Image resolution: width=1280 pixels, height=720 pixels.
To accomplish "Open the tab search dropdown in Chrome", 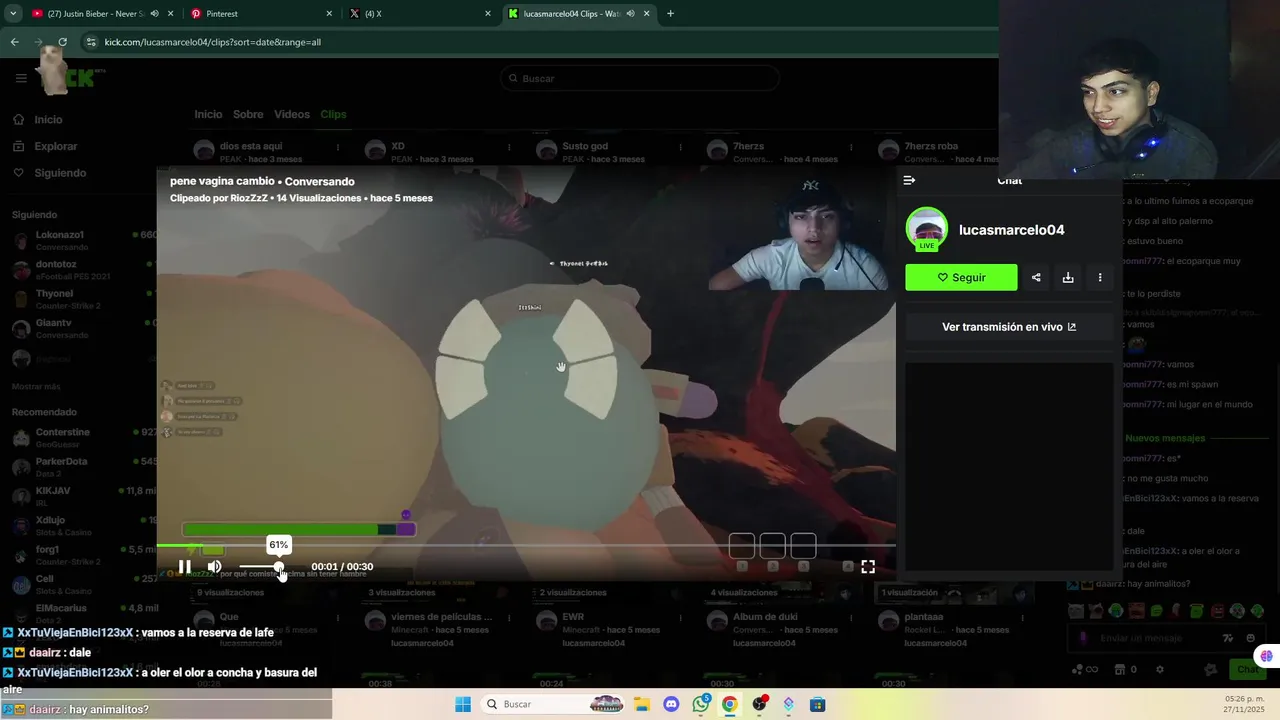I will pos(13,13).
